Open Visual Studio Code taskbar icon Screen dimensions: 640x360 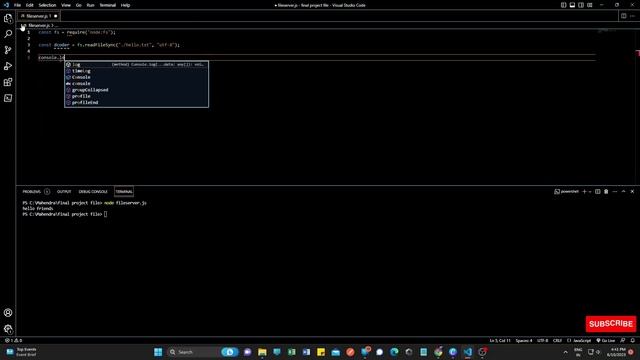click(x=467, y=352)
